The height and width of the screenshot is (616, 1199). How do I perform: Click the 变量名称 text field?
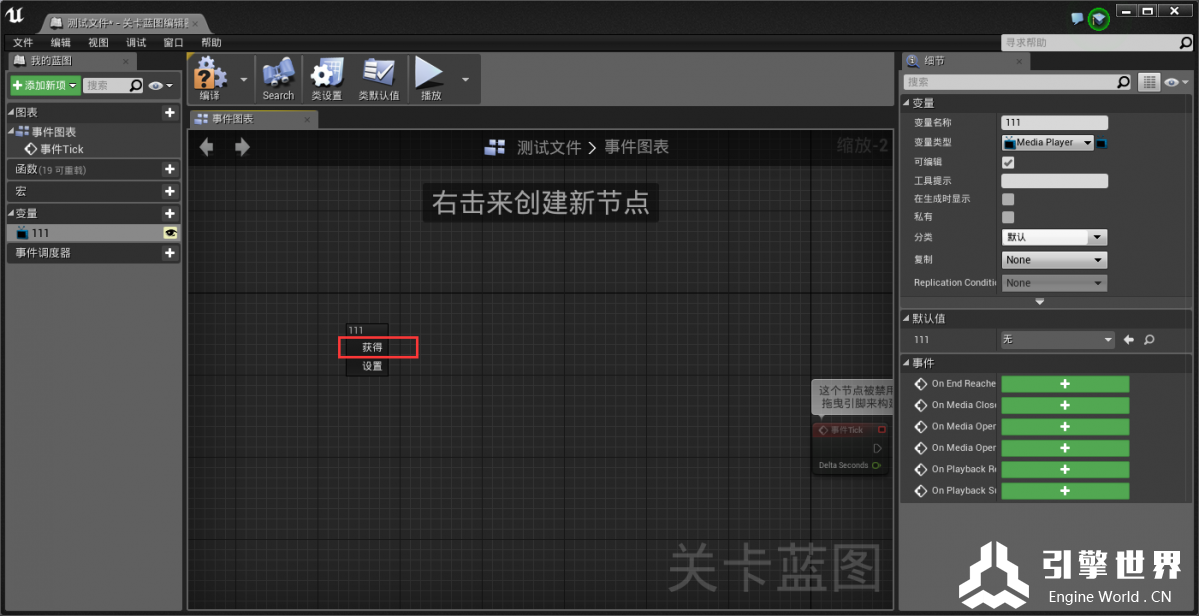point(1054,123)
